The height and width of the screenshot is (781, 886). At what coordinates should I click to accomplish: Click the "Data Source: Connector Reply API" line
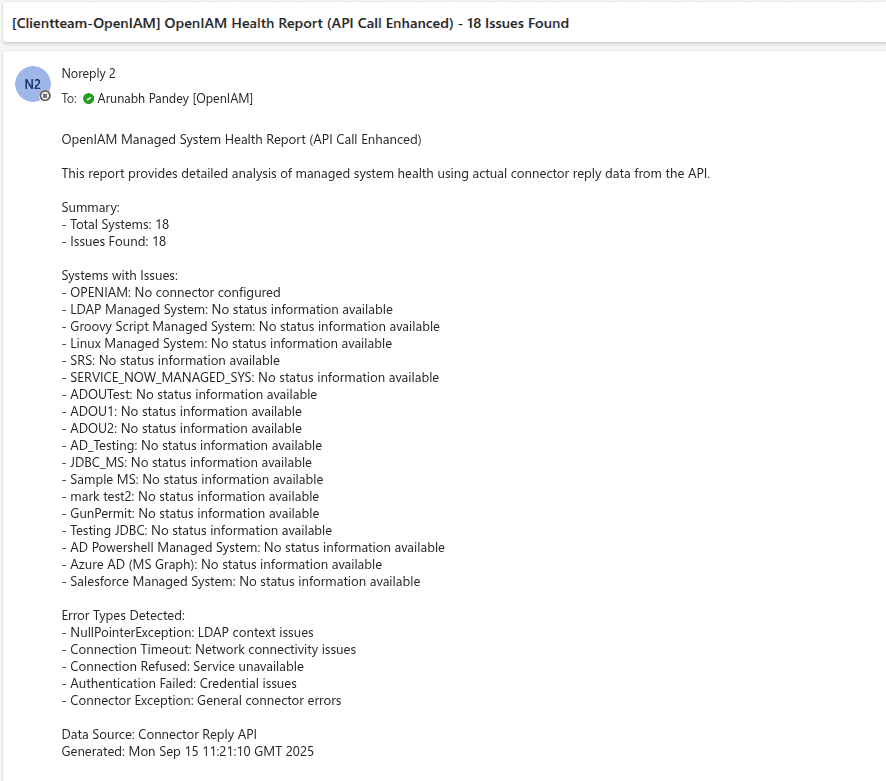pyautogui.click(x=165, y=735)
